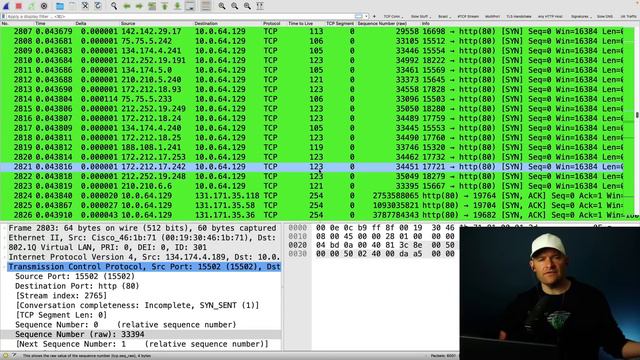The image size is (640, 360).
Task: Select the Source Port: 15502 field
Action: coord(75,276)
